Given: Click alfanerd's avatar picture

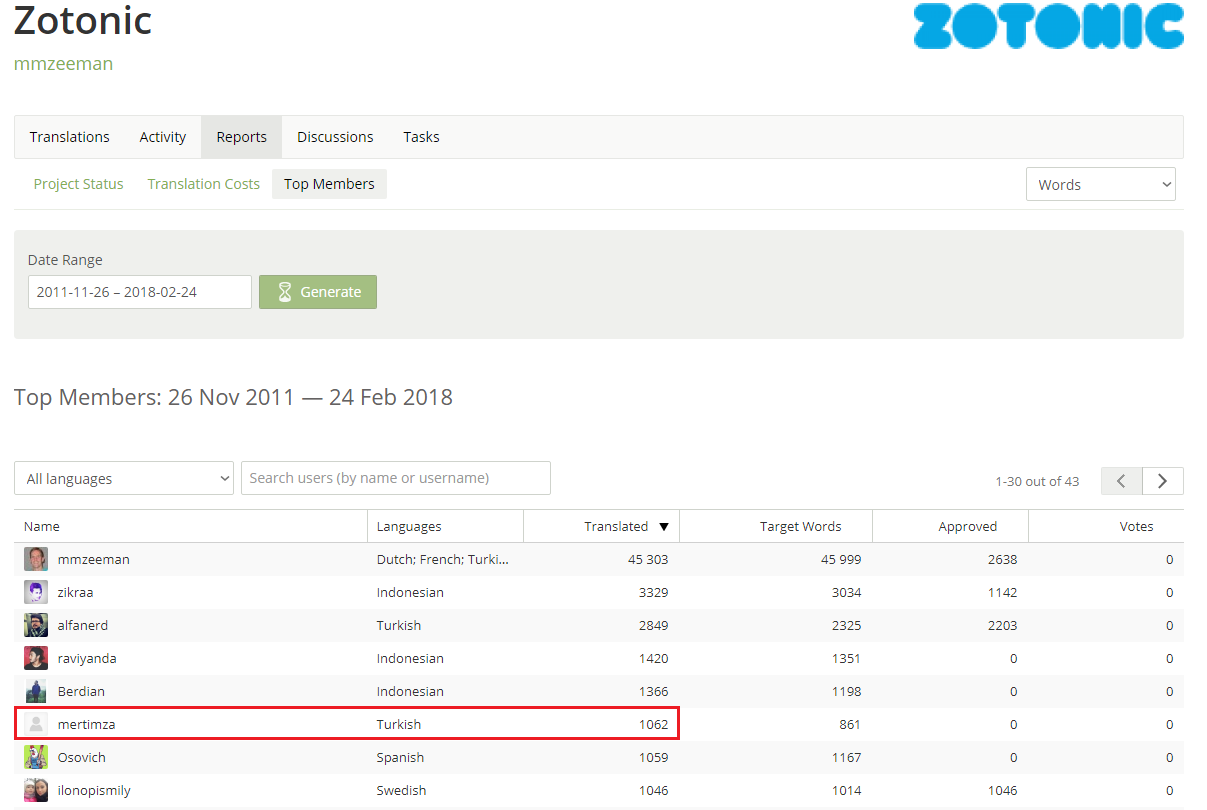Looking at the screenshot, I should (x=36, y=625).
